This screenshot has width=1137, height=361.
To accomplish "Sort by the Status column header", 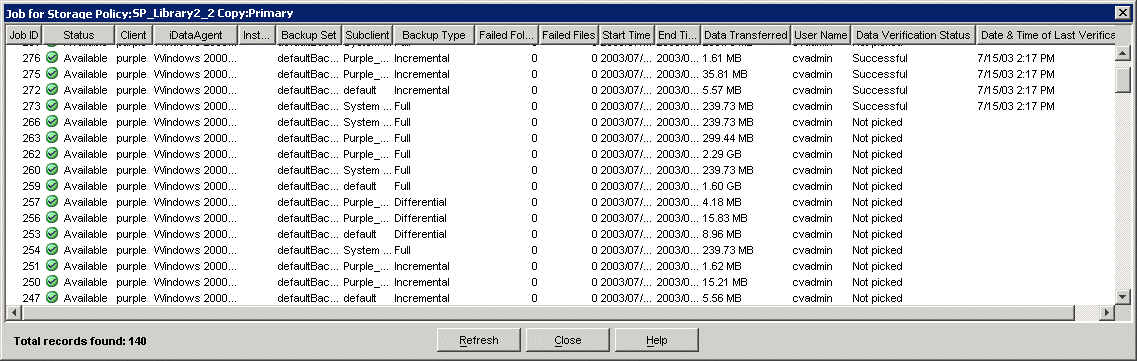I will pyautogui.click(x=78, y=35).
